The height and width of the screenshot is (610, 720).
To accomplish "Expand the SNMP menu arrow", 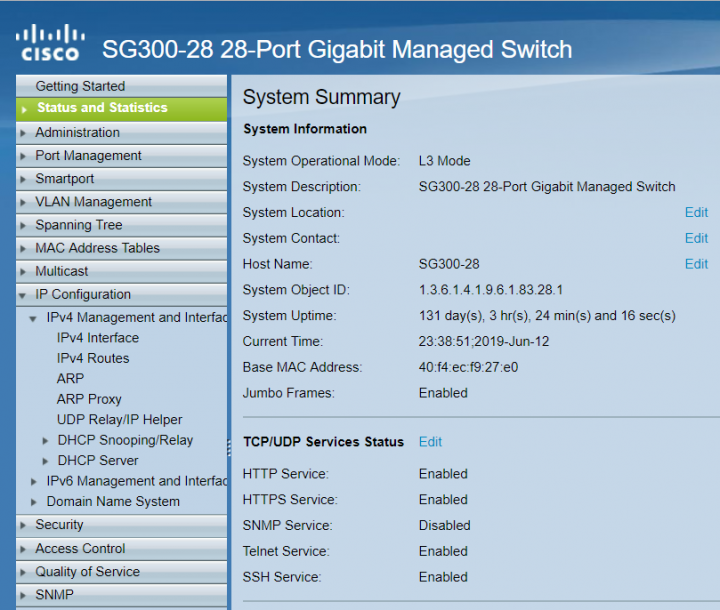I will pyautogui.click(x=23, y=595).
